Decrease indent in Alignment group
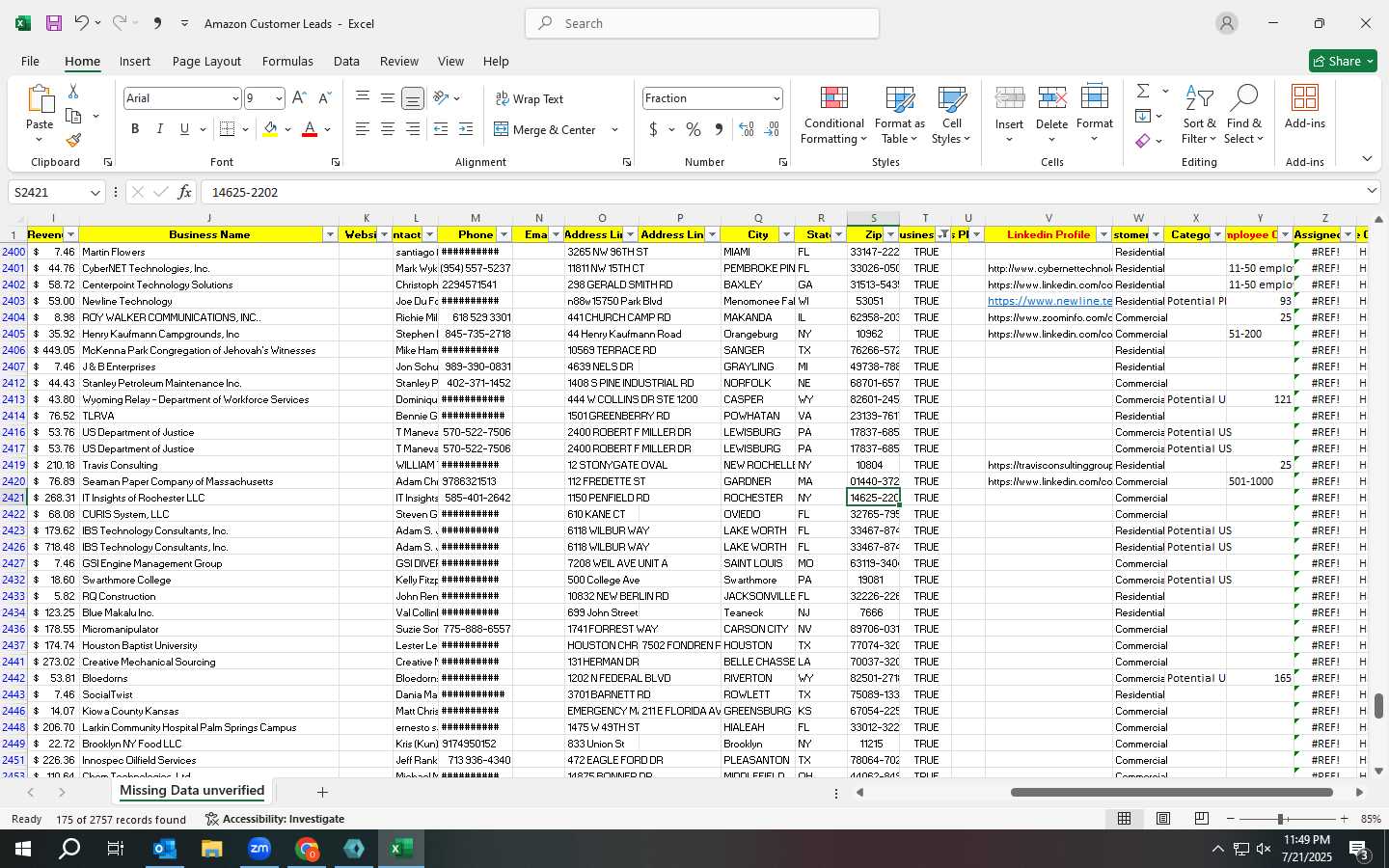The height and width of the screenshot is (868, 1389). click(441, 129)
